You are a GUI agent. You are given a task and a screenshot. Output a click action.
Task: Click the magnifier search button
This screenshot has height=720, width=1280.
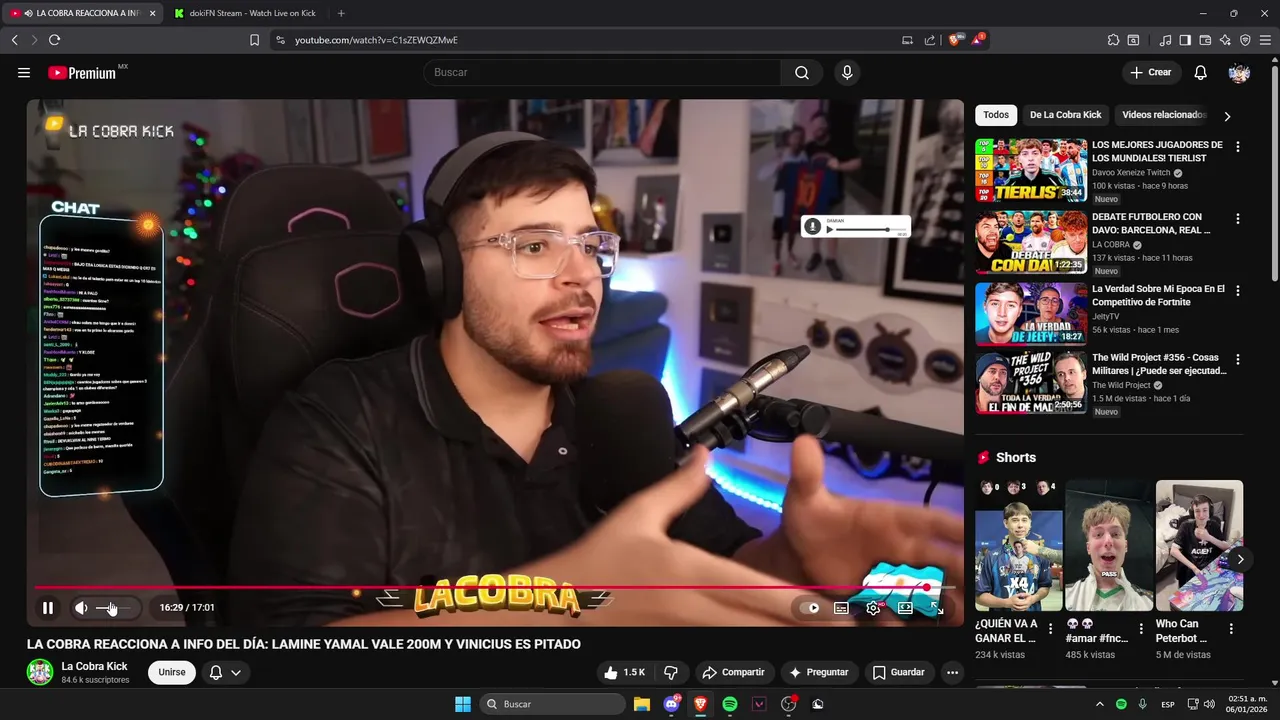[802, 72]
